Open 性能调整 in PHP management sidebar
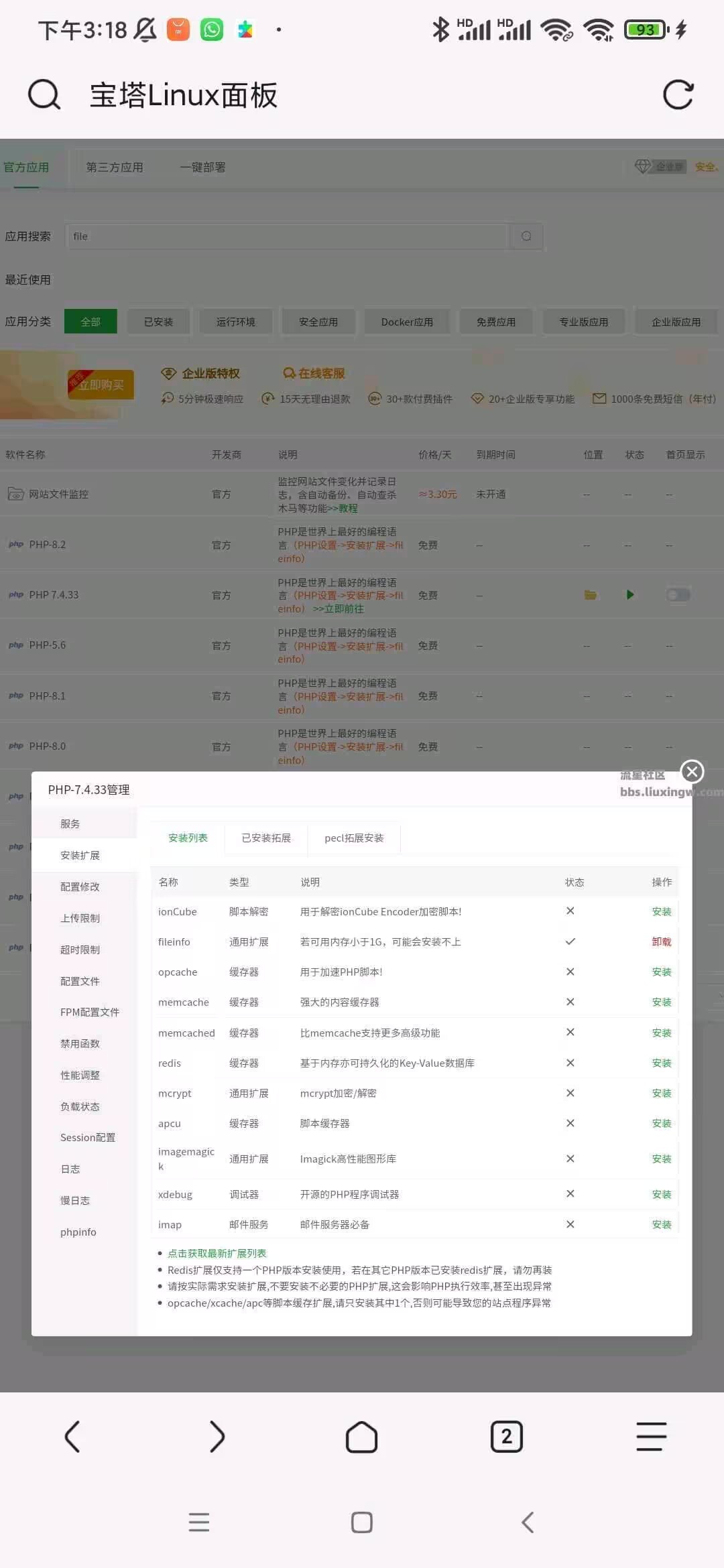724x1568 pixels. pyautogui.click(x=84, y=1075)
